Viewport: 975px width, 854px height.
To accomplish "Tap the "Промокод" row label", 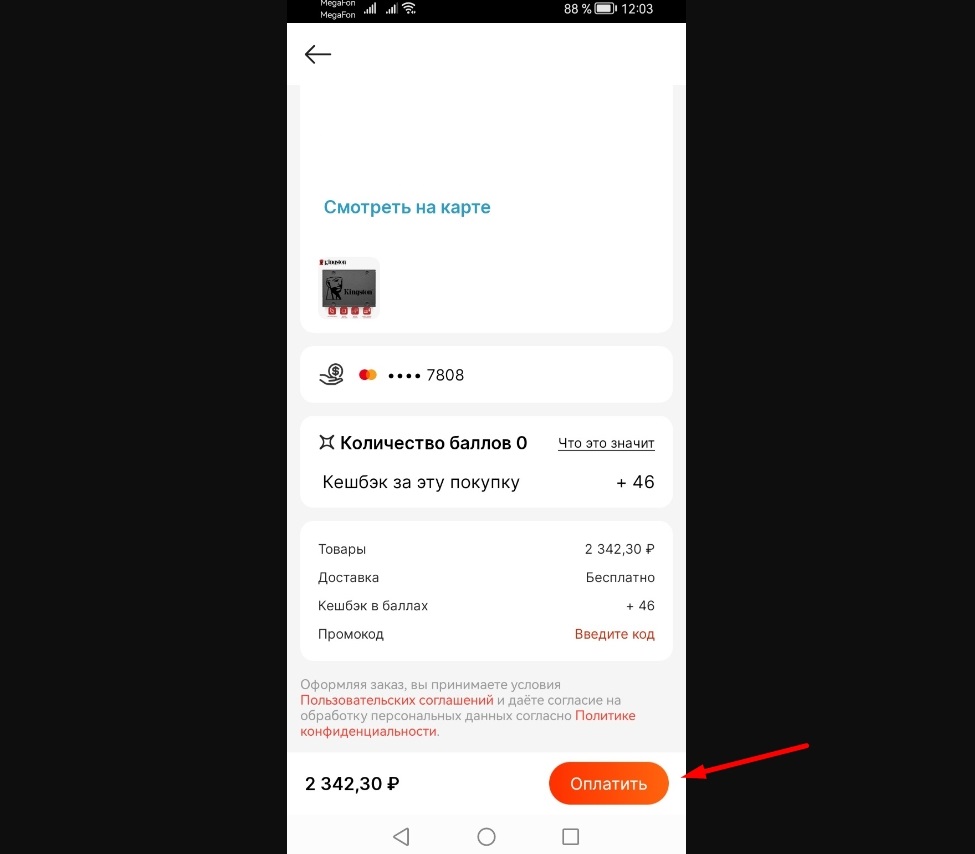I will (351, 634).
